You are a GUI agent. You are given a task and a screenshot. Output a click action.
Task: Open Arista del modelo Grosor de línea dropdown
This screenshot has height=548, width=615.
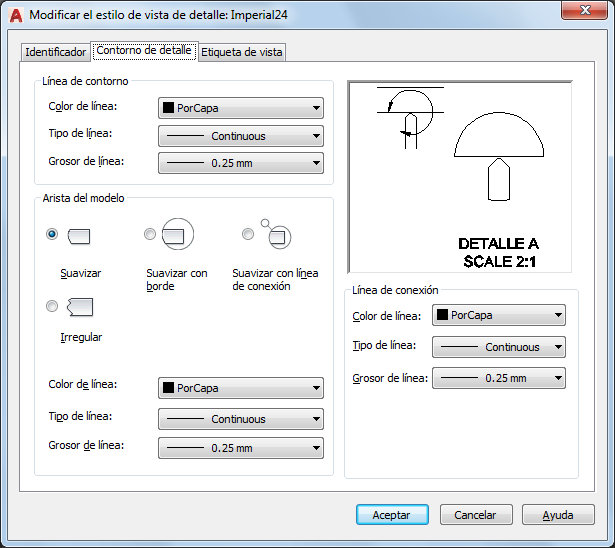point(241,448)
